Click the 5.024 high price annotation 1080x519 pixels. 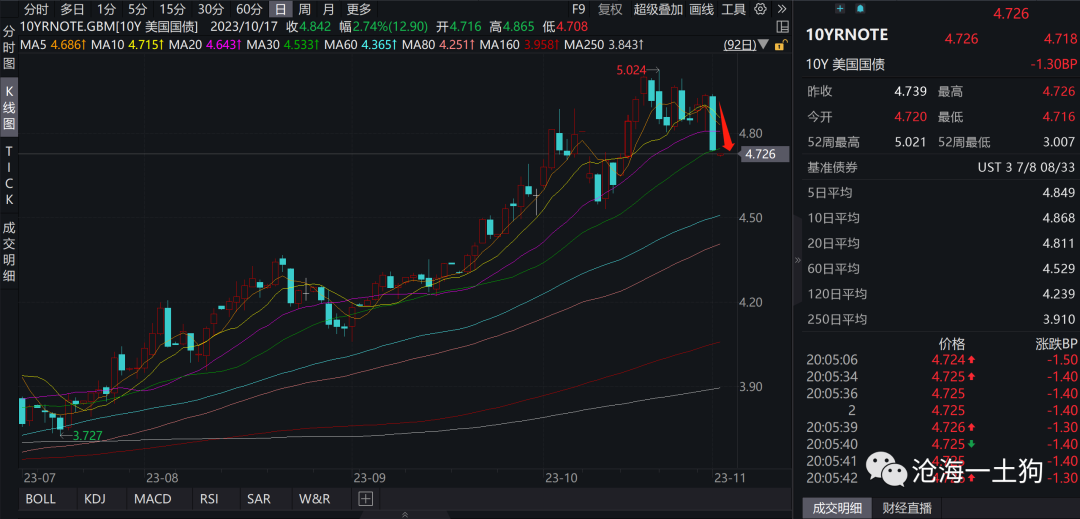click(x=631, y=70)
